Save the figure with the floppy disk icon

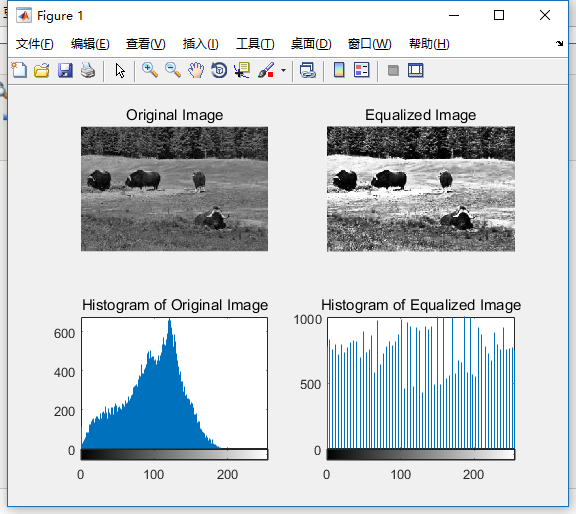[x=65, y=70]
